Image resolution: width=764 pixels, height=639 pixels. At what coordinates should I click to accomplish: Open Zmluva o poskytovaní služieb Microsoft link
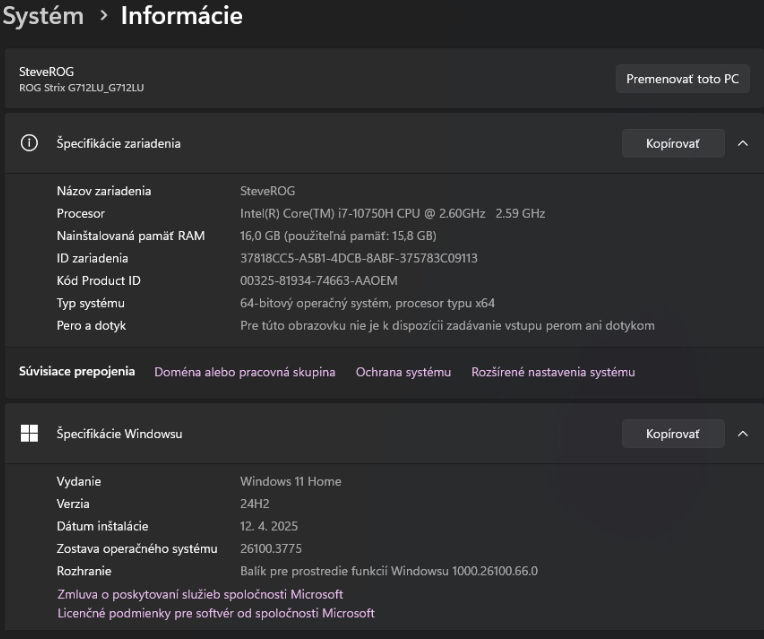click(x=200, y=594)
